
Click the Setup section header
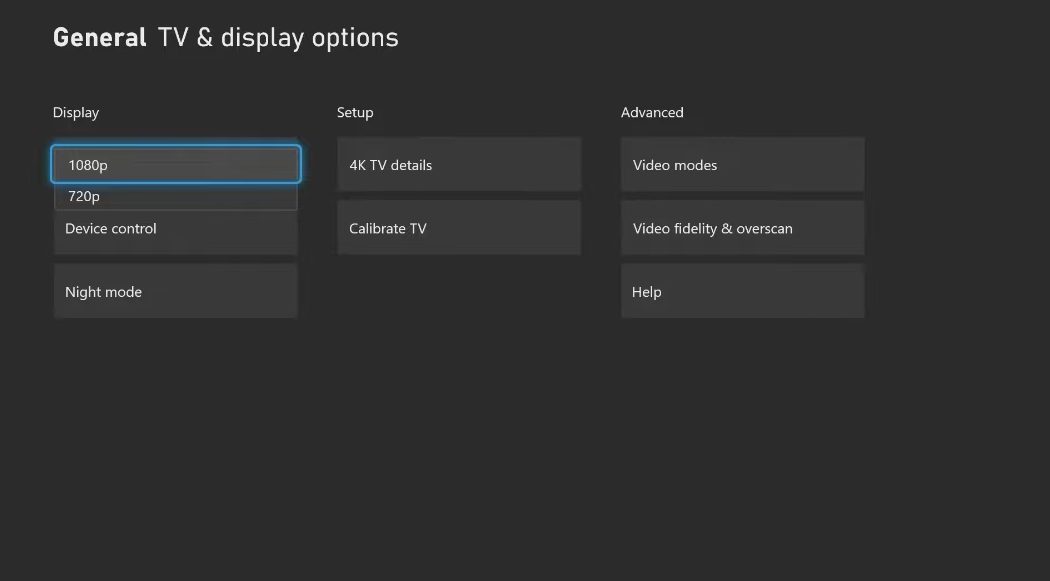[x=354, y=112]
